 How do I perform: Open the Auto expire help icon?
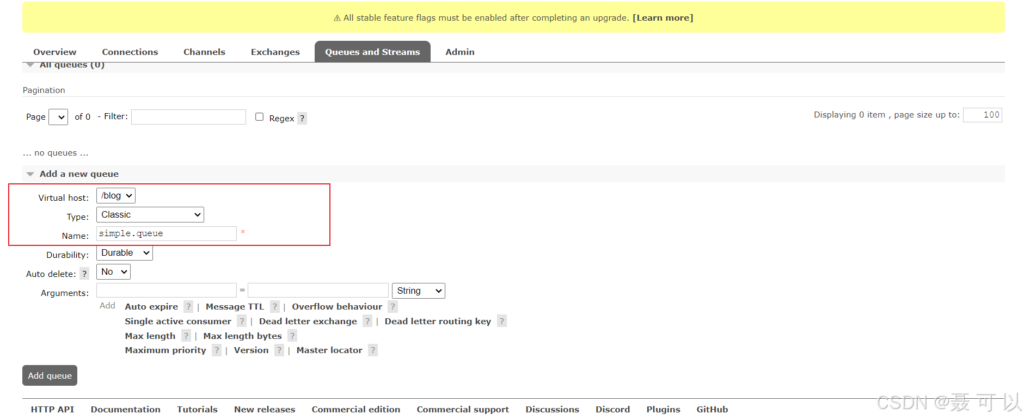[x=188, y=307]
